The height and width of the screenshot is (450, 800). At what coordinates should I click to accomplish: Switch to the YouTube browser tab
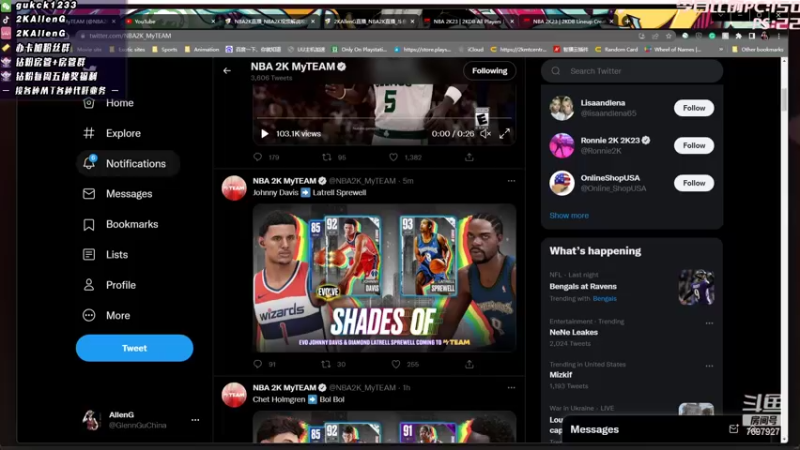167,21
